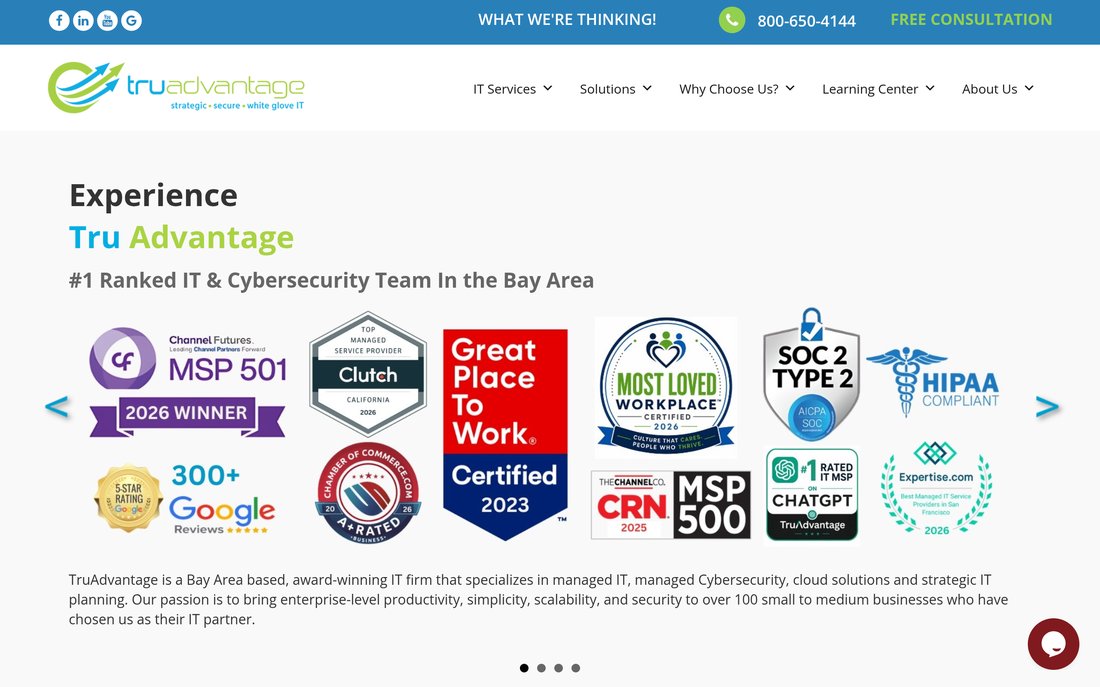1100x687 pixels.
Task: Go to previous slide arrow
Action: [x=57, y=407]
